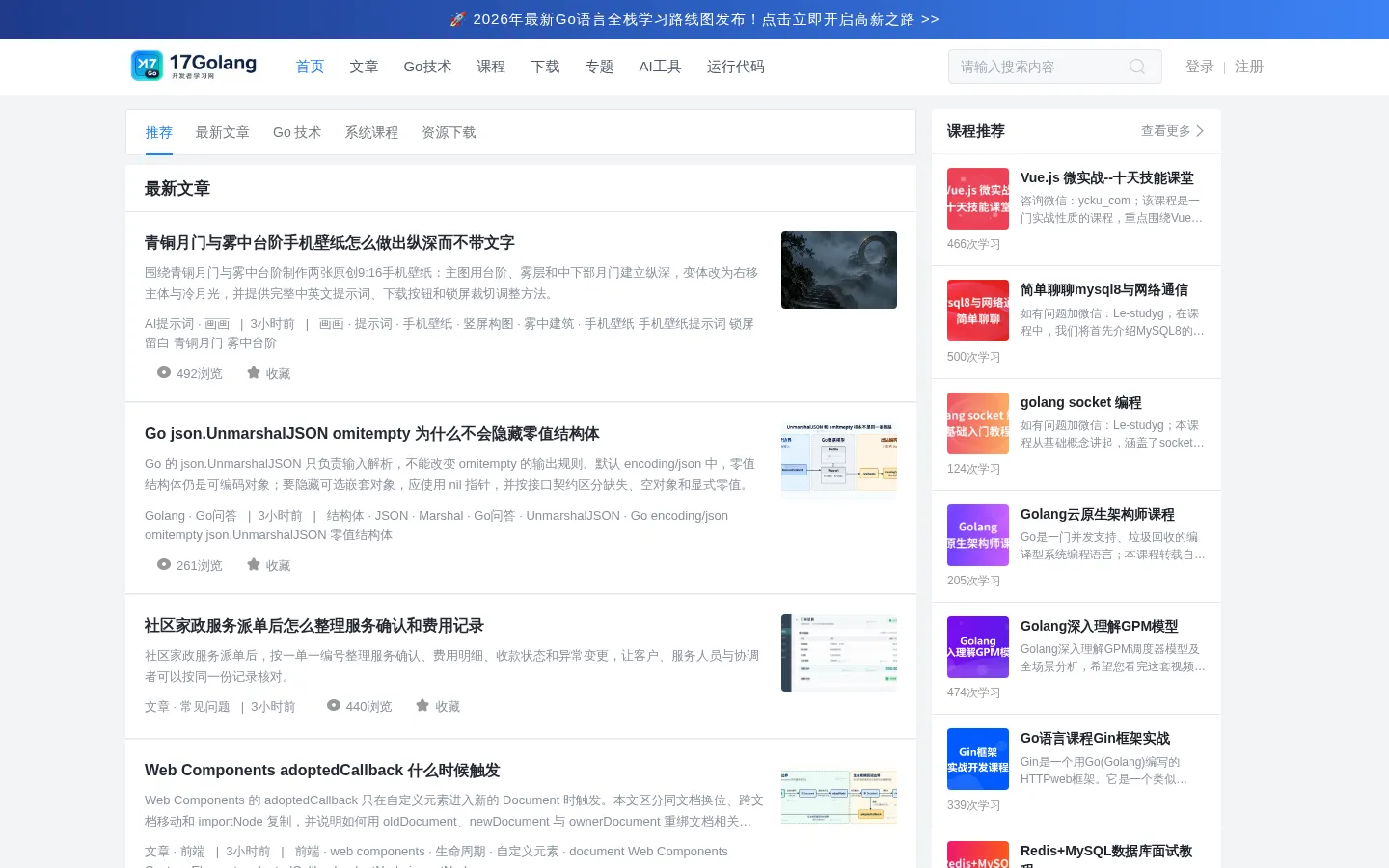Open the 下载 navigation item

(545, 67)
